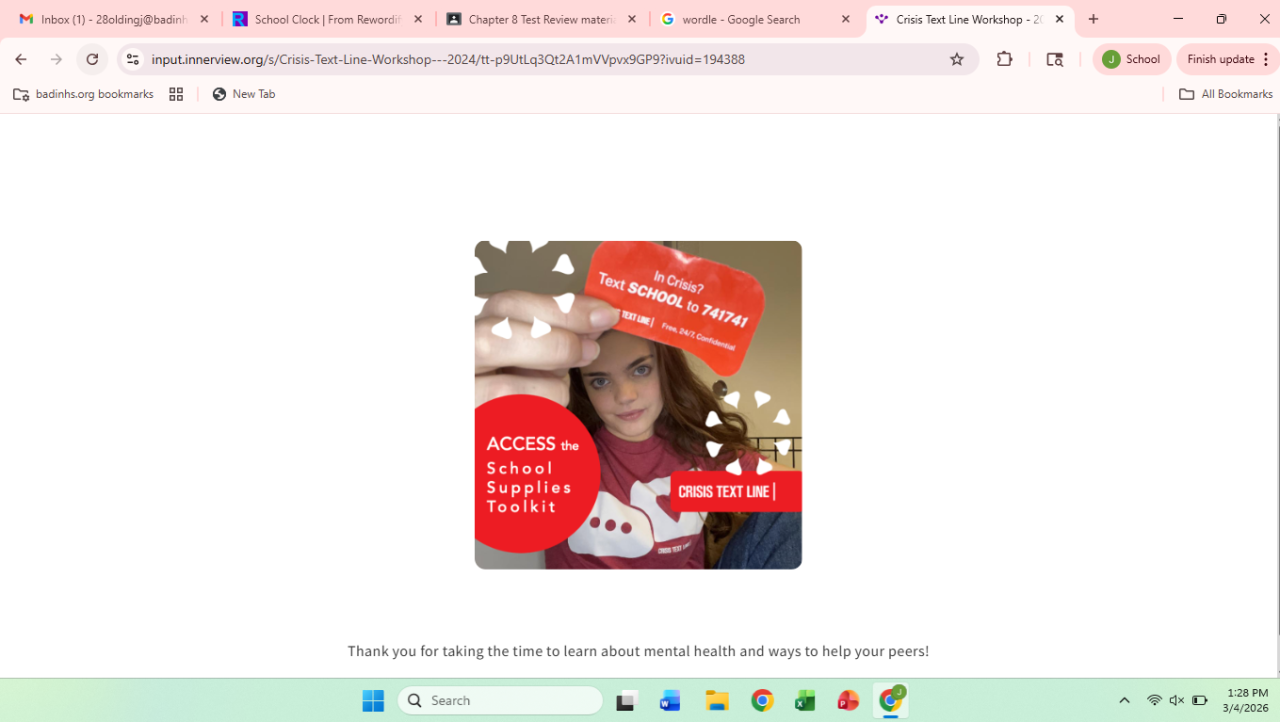
Task: Launch PowerPoint from the taskbar
Action: coord(848,701)
